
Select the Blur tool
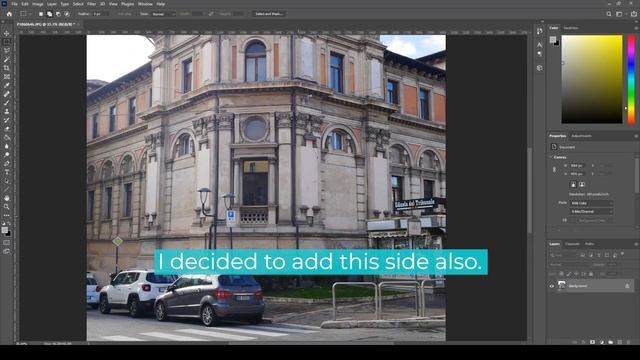7,146
